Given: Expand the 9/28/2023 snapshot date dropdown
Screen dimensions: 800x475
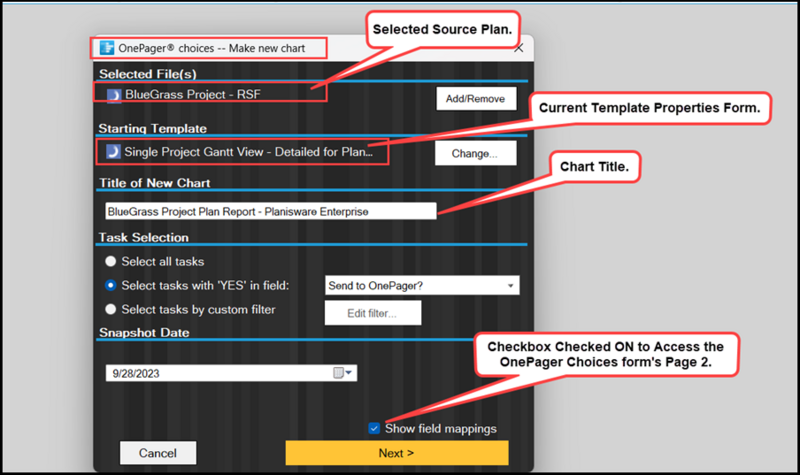Looking at the screenshot, I should 349,373.
